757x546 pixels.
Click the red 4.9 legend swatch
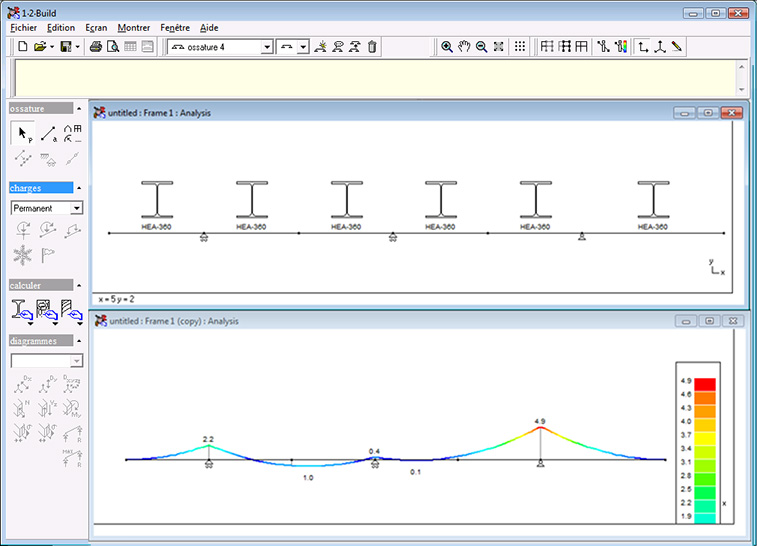pos(705,385)
